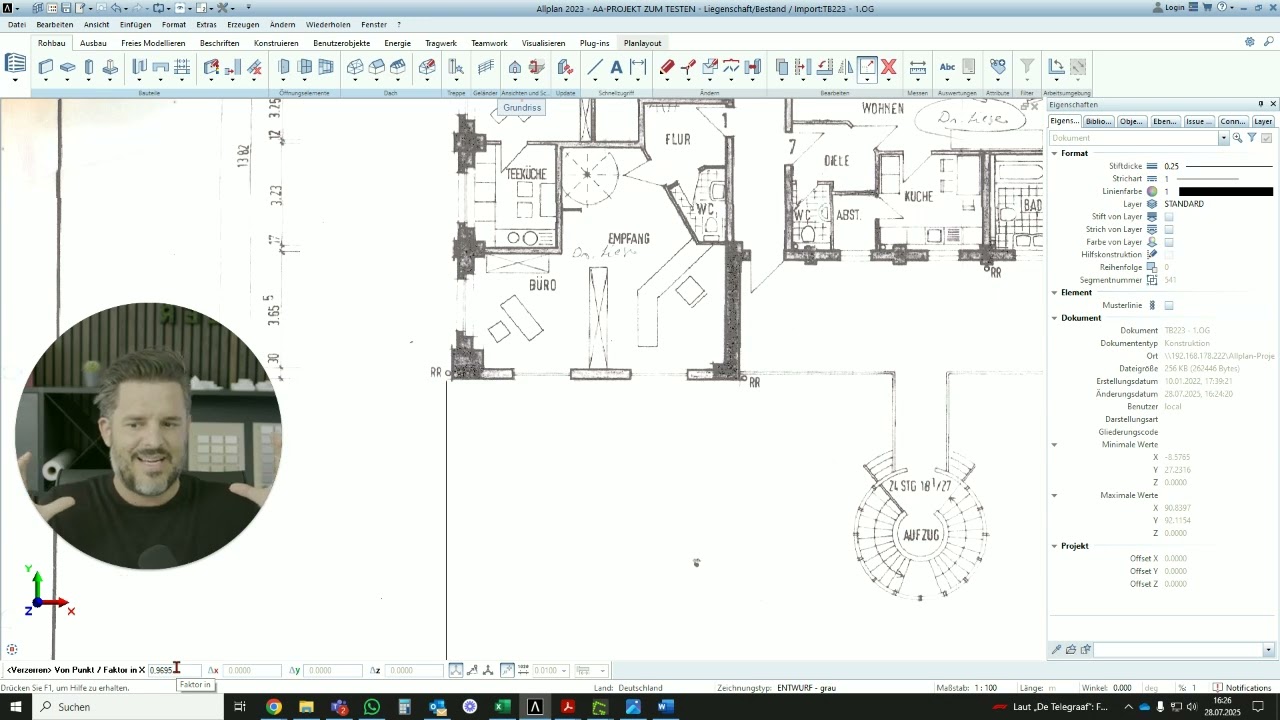
Task: Click the red X delete tool
Action: [x=888, y=67]
